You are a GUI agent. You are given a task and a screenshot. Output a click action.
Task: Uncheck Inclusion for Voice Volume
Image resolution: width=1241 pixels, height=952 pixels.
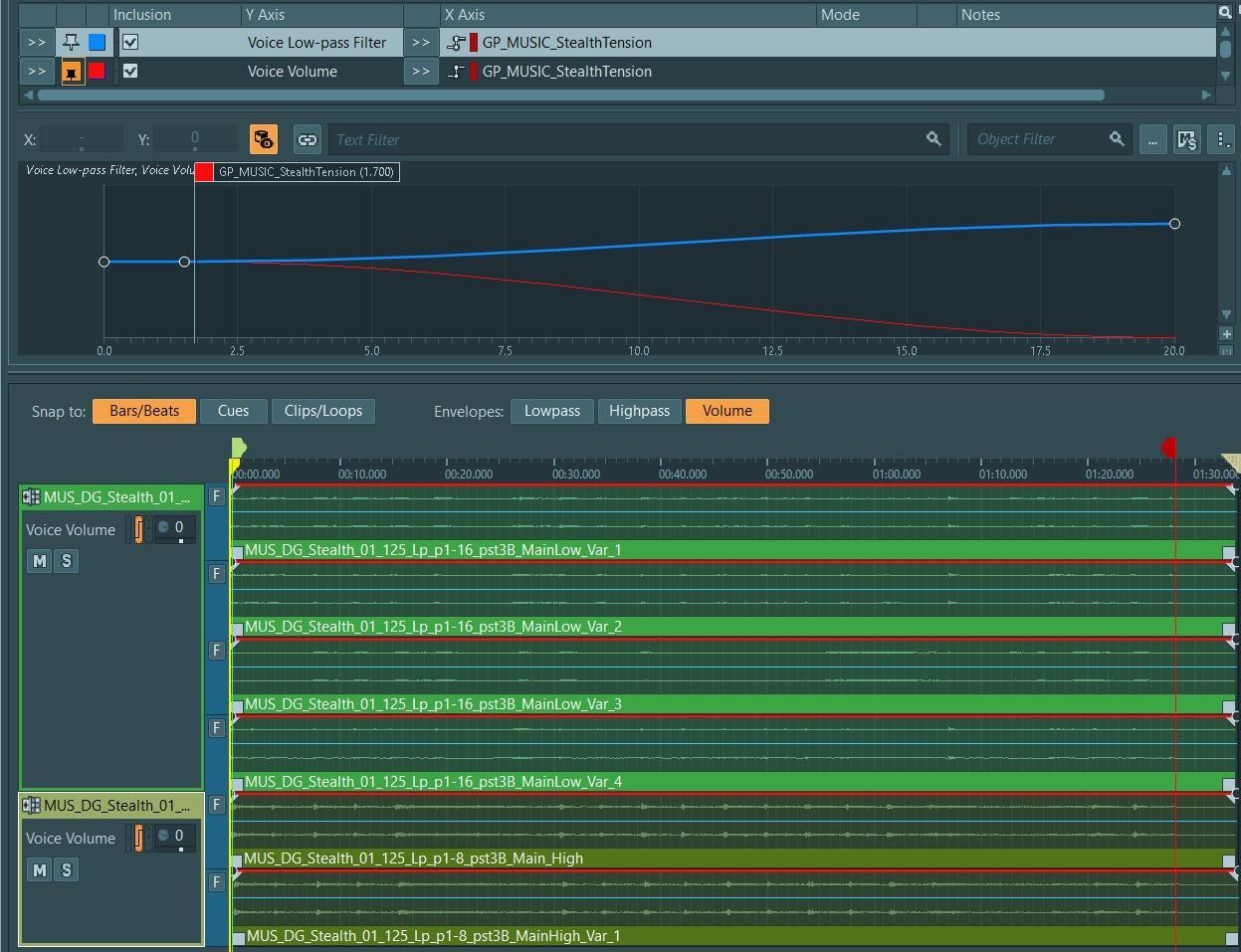(130, 72)
